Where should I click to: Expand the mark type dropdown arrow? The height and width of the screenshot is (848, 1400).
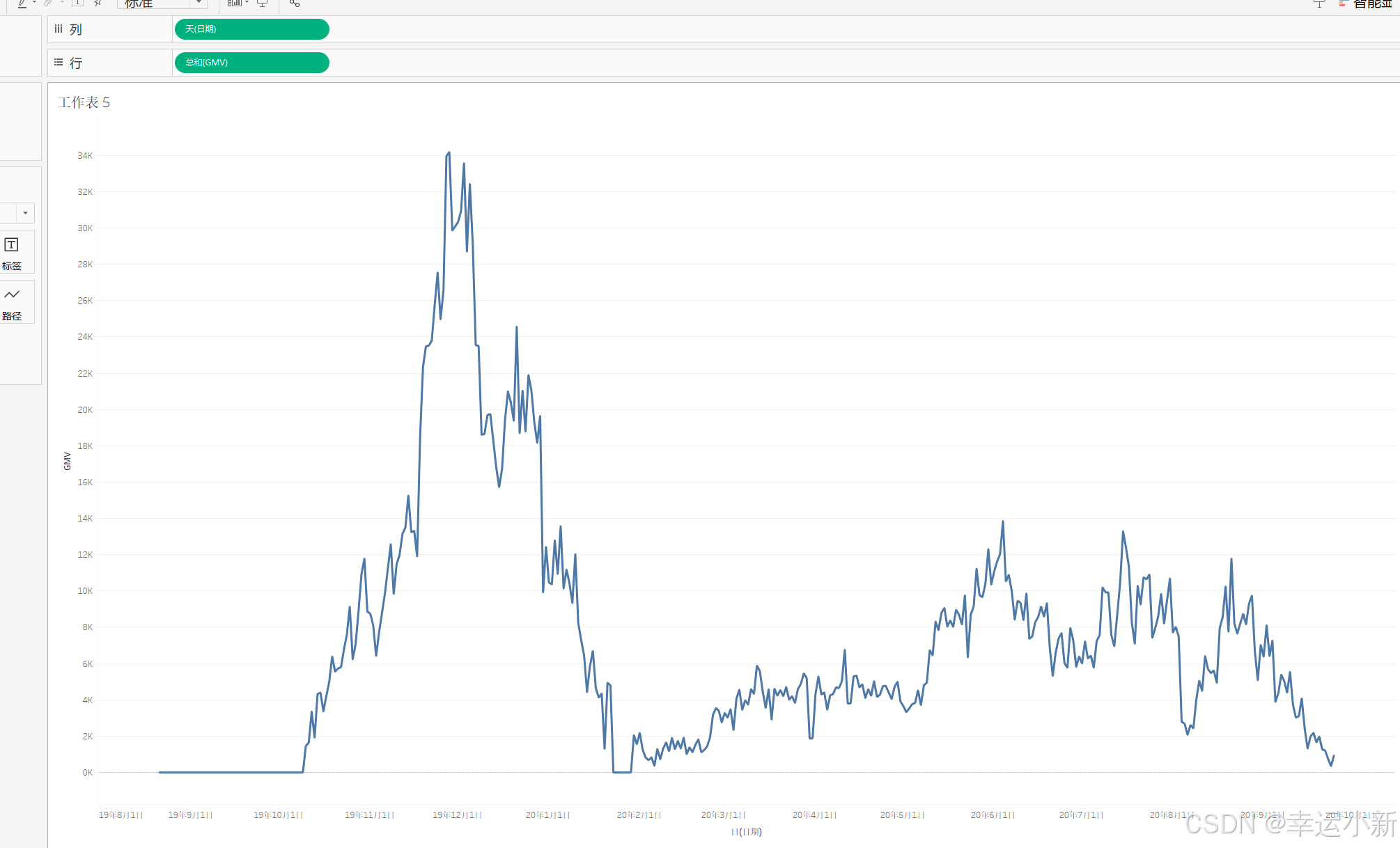point(25,213)
